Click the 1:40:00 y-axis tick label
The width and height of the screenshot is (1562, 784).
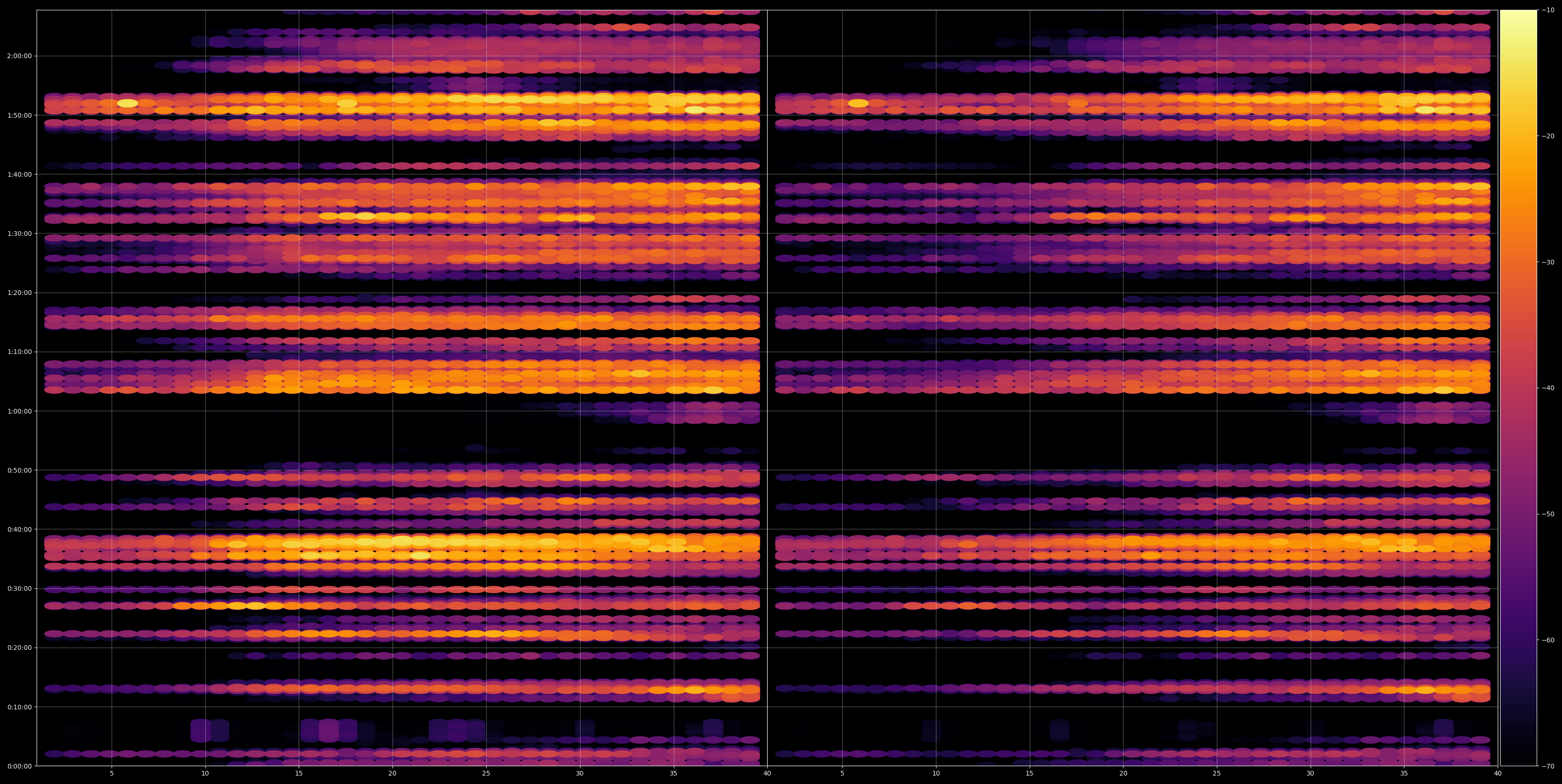19,174
